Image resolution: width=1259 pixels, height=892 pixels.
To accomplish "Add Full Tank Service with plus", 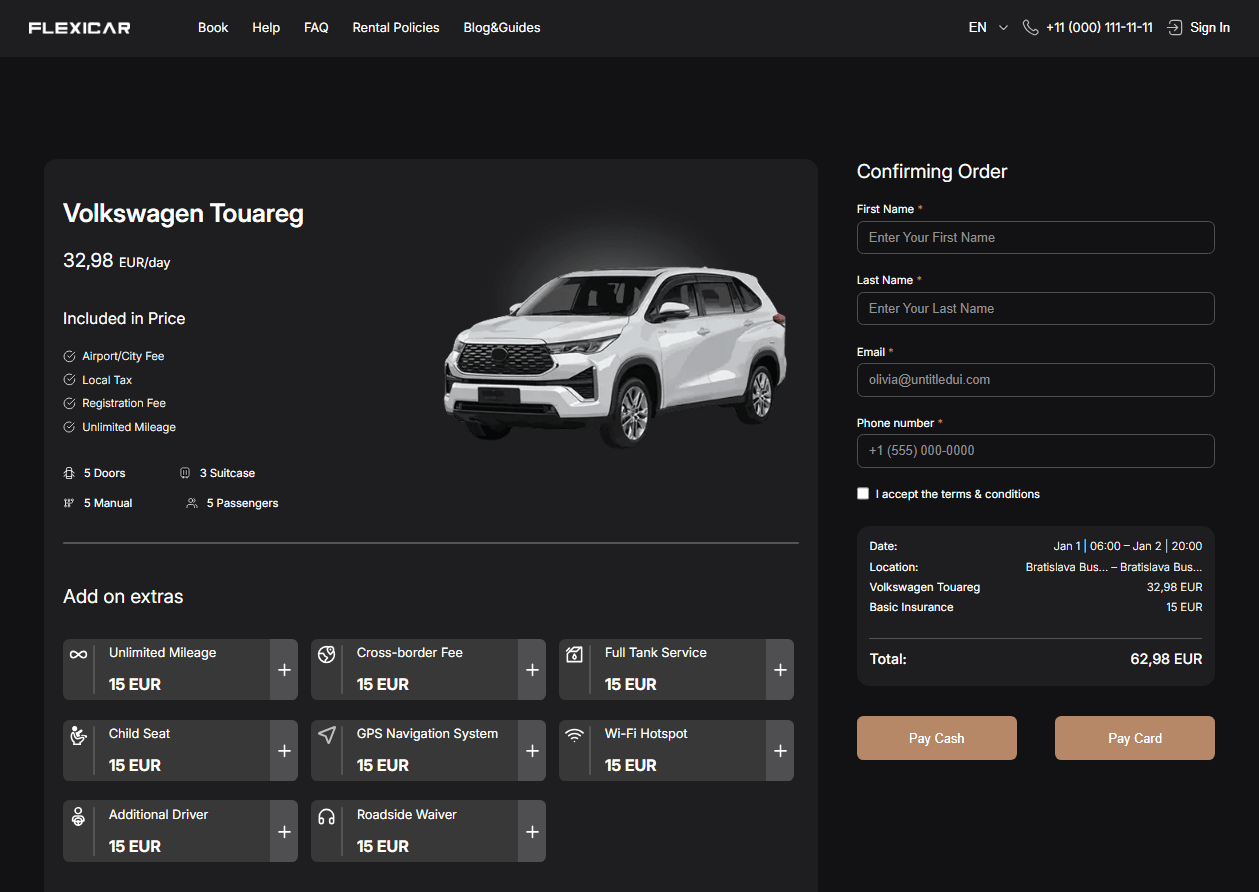I will pos(780,670).
